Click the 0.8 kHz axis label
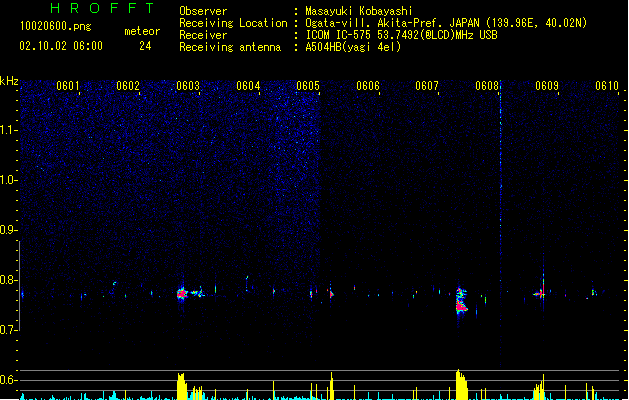The image size is (629, 400). [9, 280]
